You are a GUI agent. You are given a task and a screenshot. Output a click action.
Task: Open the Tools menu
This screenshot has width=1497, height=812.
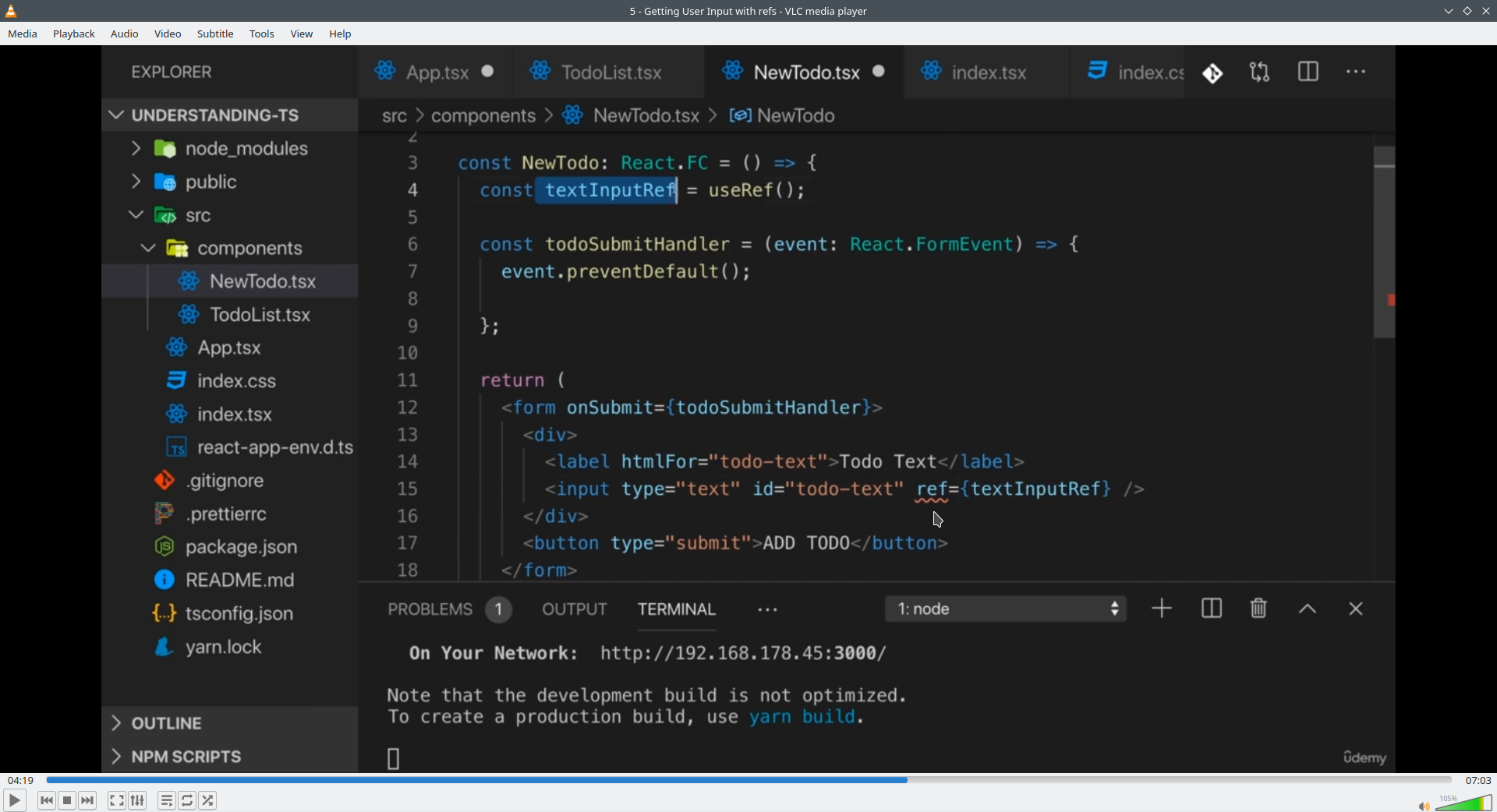262,34
